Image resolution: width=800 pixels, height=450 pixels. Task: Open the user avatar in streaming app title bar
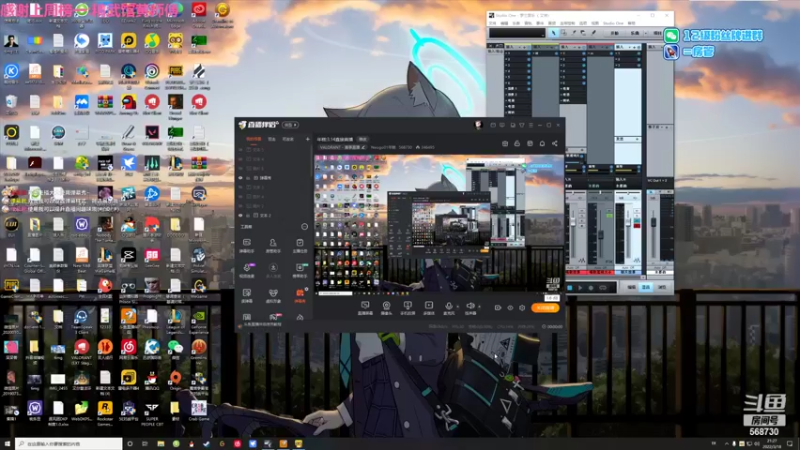(x=478, y=124)
